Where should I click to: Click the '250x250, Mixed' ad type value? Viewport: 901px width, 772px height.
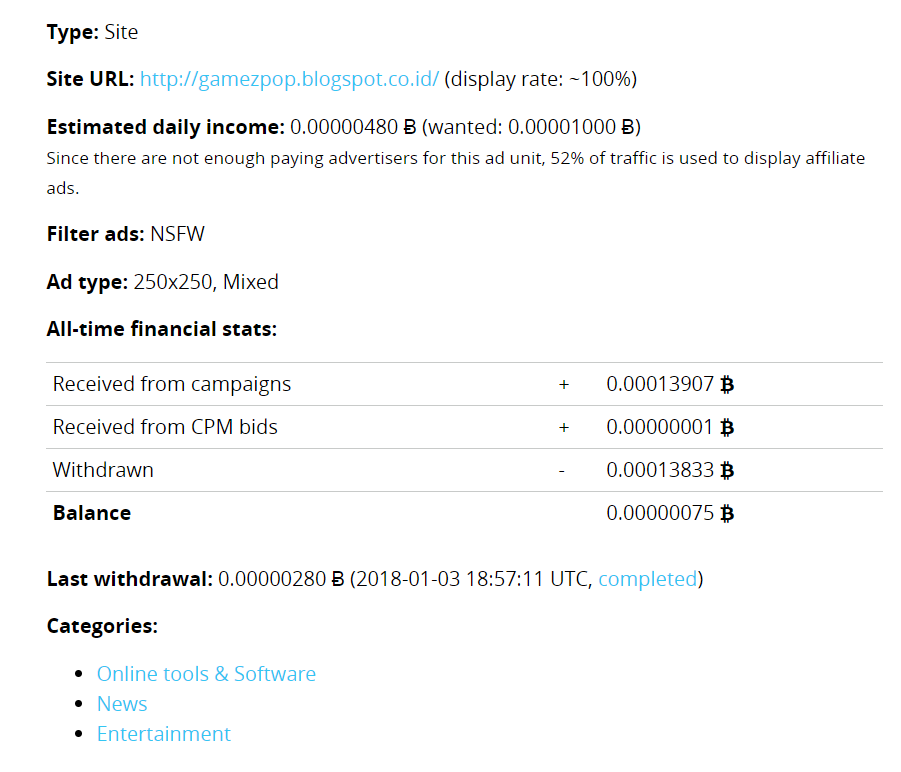[x=206, y=282]
